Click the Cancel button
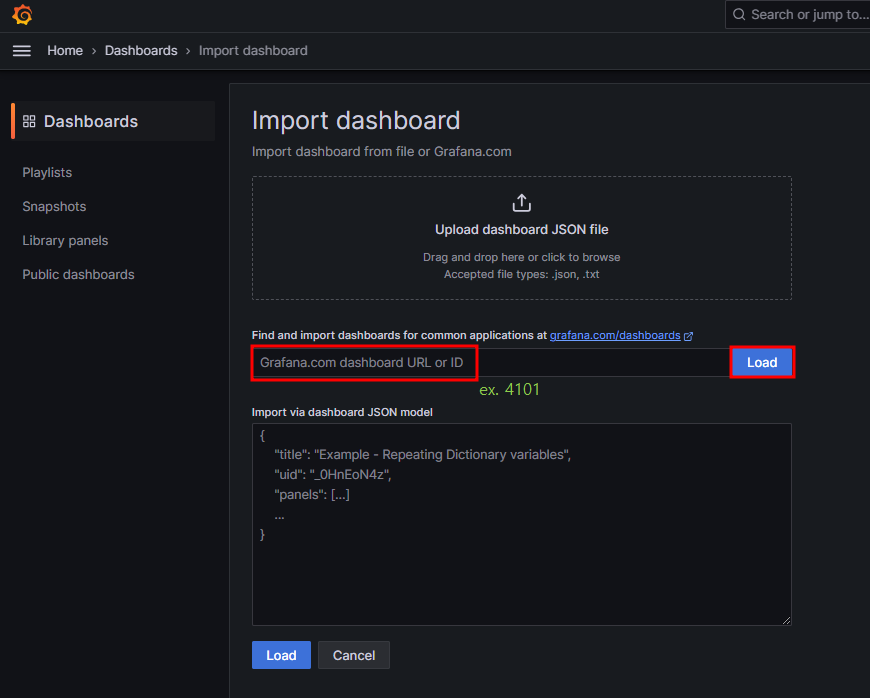 click(354, 655)
